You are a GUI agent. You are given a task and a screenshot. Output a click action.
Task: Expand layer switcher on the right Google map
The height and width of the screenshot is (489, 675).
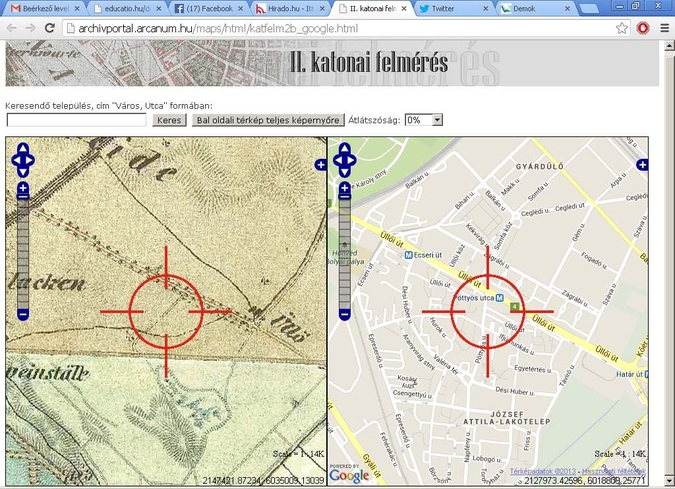[x=642, y=164]
